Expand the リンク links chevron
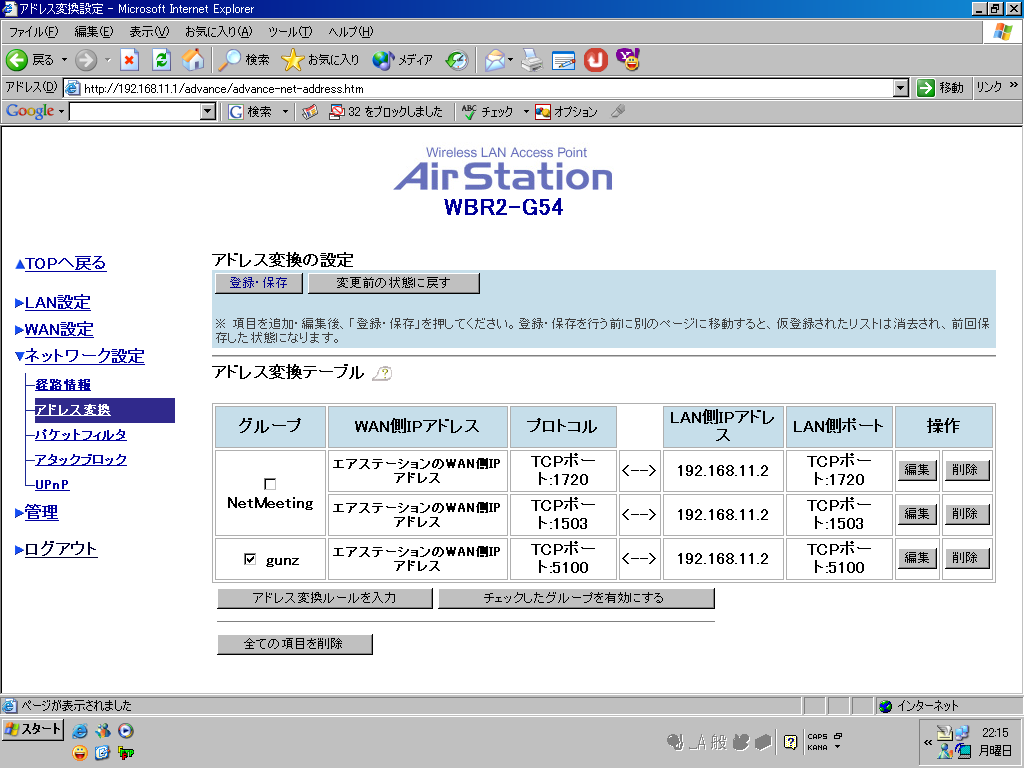 point(1014,85)
